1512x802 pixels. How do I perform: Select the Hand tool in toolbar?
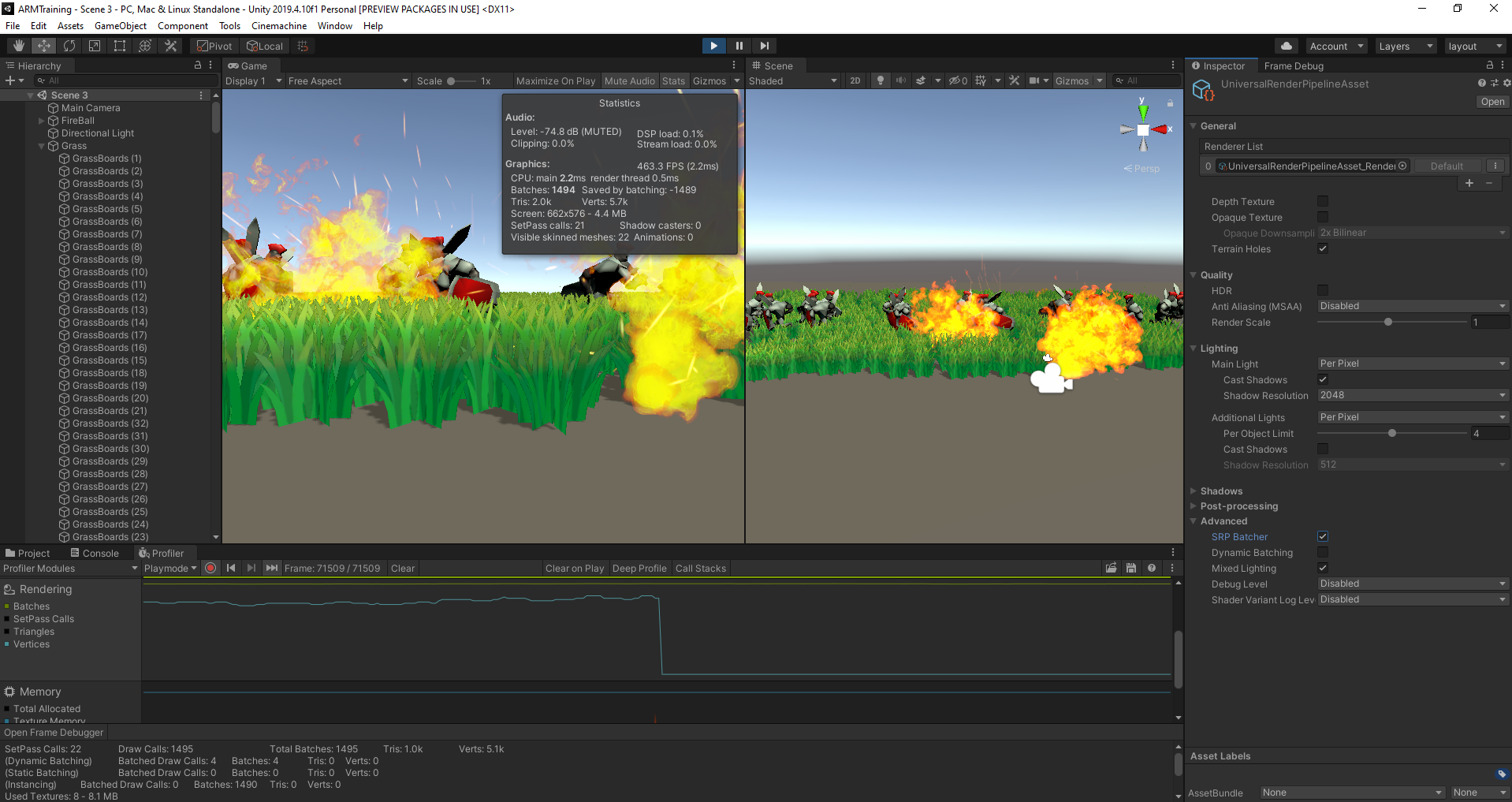19,46
